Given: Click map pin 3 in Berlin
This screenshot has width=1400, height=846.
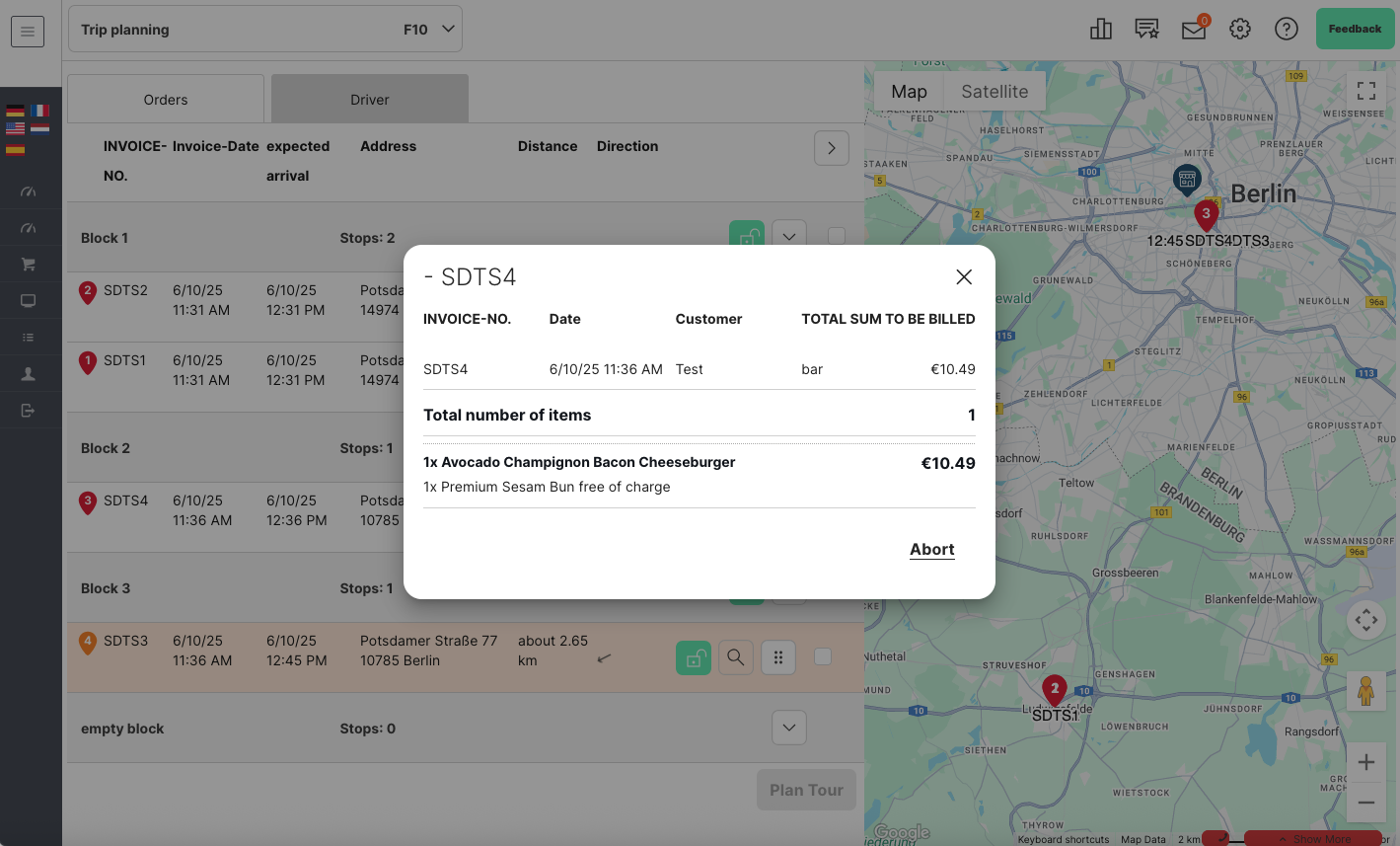Looking at the screenshot, I should coord(1206,214).
